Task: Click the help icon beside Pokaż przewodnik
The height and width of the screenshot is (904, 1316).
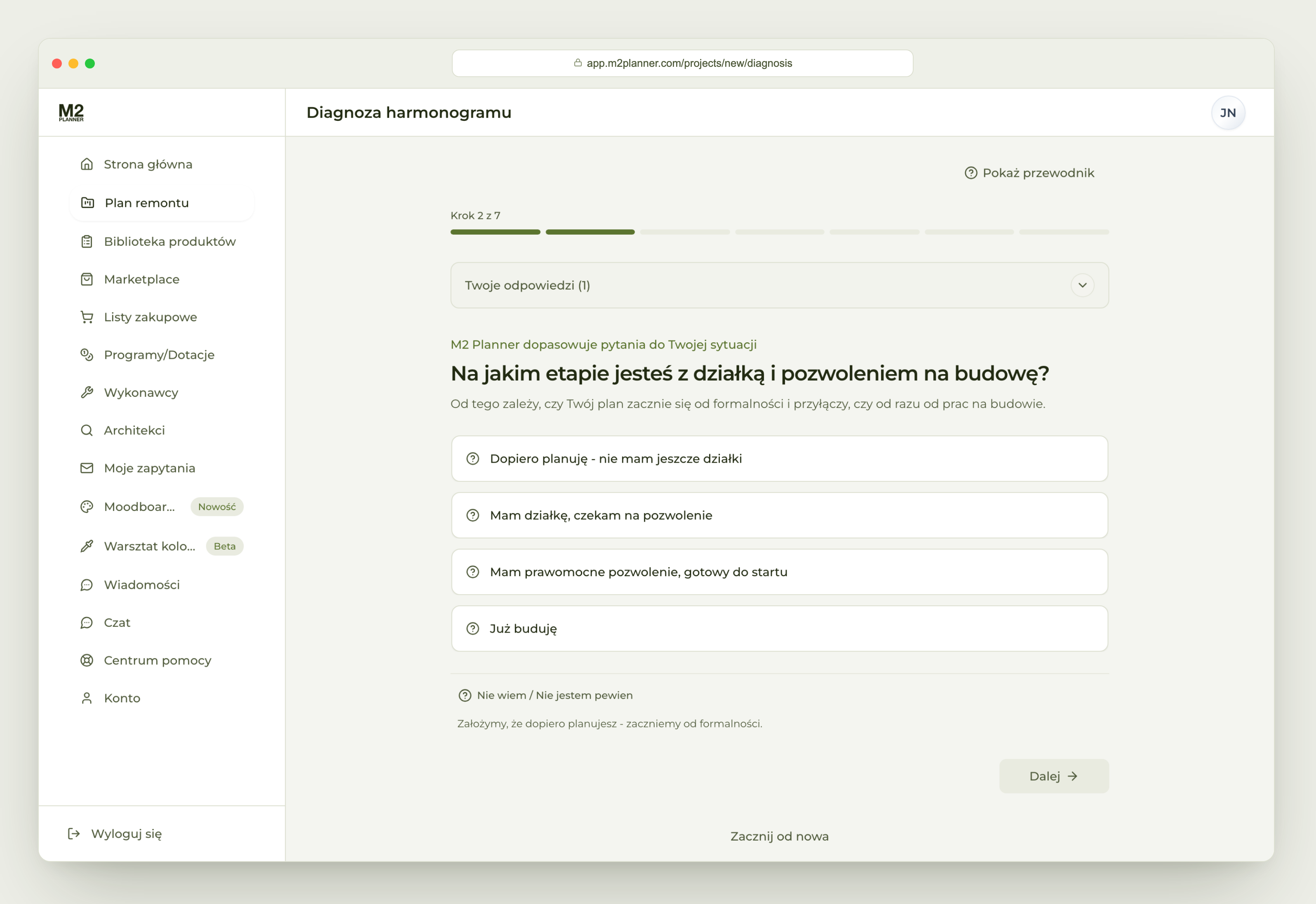Action: coord(971,173)
